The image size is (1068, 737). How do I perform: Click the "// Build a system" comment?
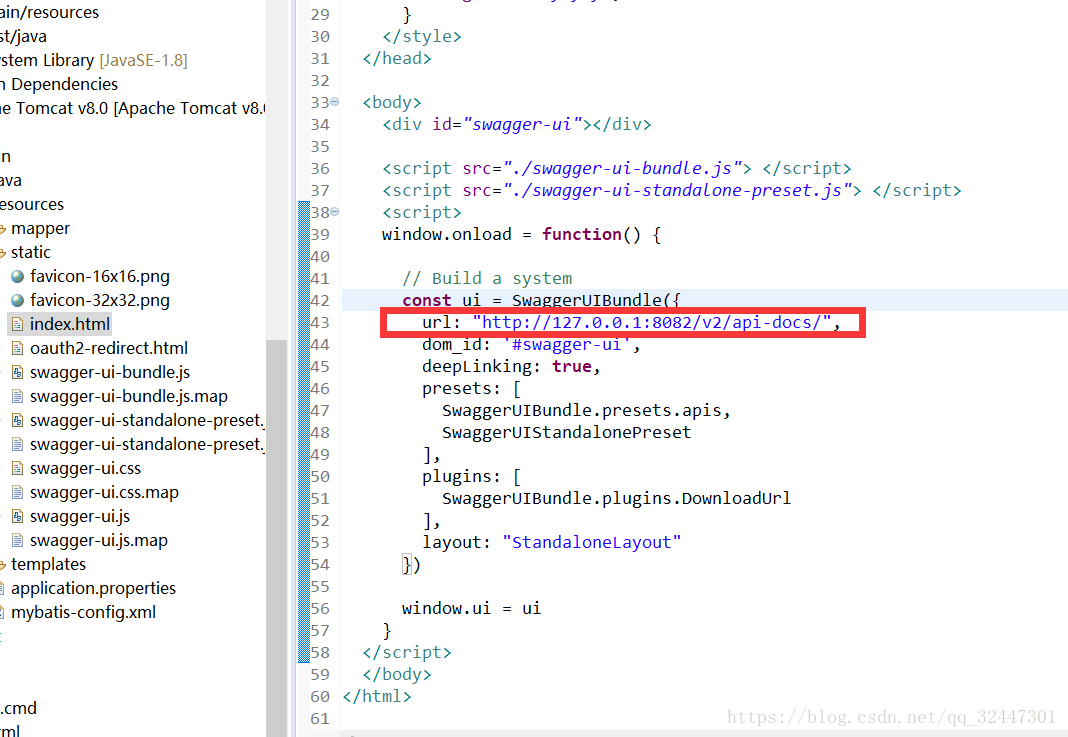tap(487, 279)
